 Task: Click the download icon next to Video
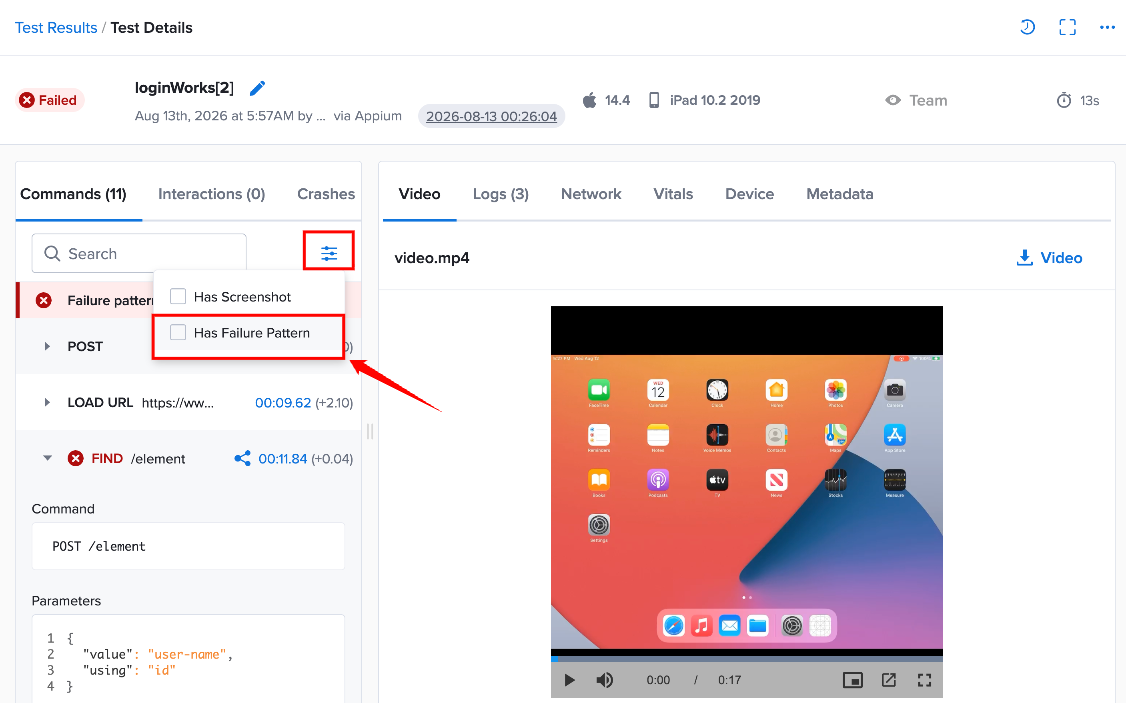pos(1025,258)
